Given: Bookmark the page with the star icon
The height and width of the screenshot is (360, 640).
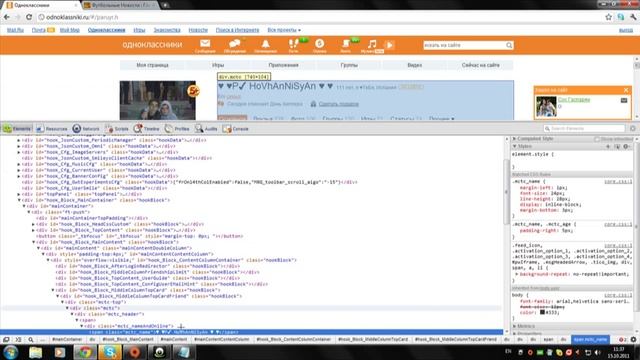Looking at the screenshot, I should [609, 17].
